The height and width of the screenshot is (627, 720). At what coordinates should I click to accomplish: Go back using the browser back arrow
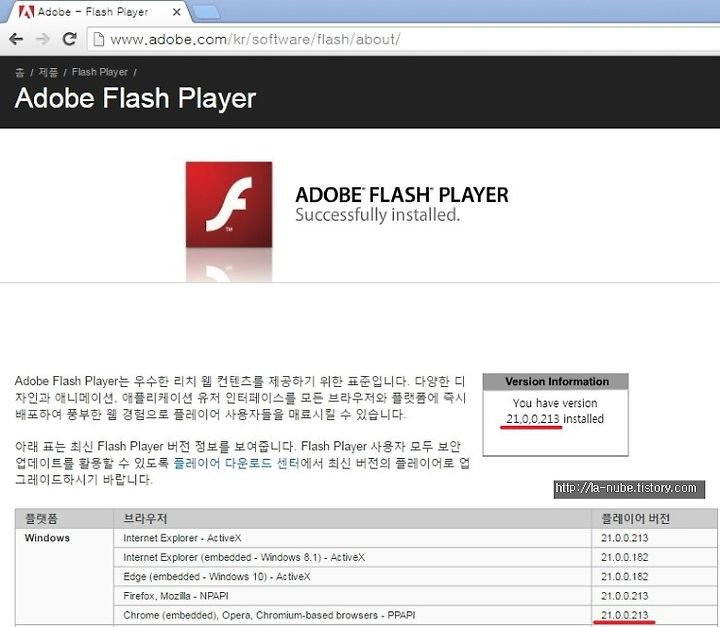[16, 39]
